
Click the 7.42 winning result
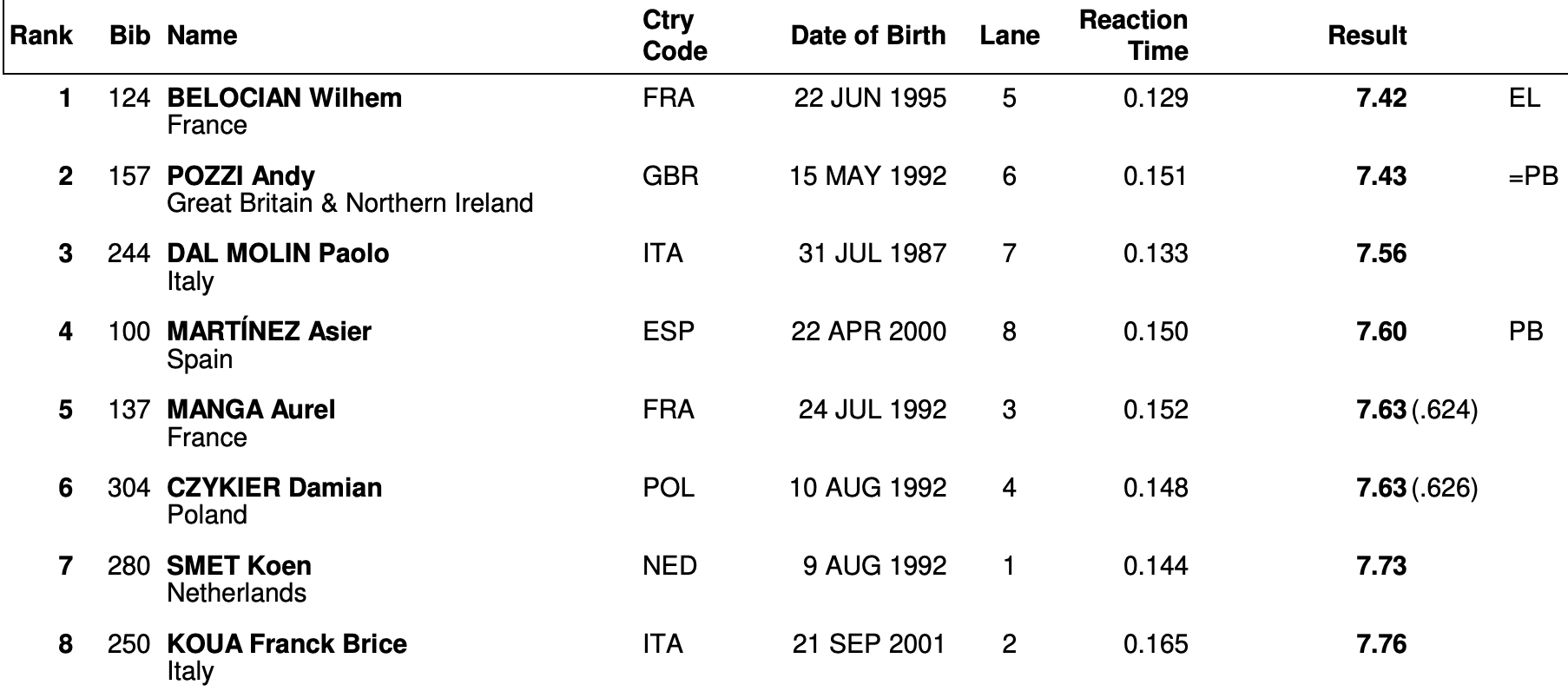1381,97
